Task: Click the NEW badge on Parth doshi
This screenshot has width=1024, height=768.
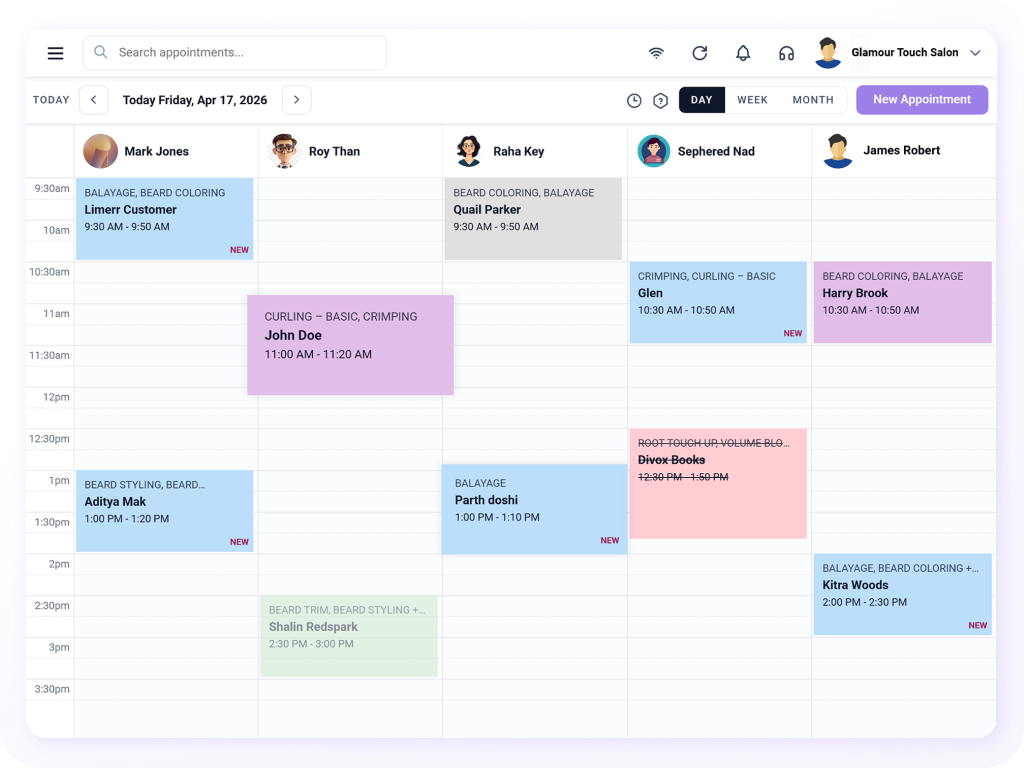Action: click(x=609, y=541)
